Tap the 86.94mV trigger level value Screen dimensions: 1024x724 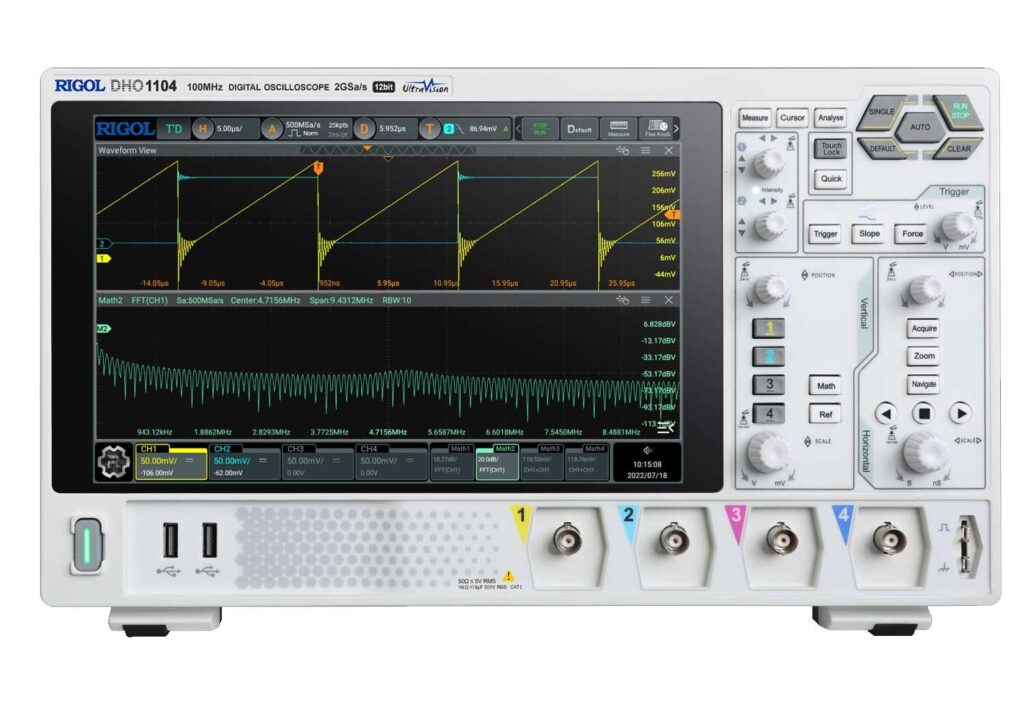click(483, 129)
